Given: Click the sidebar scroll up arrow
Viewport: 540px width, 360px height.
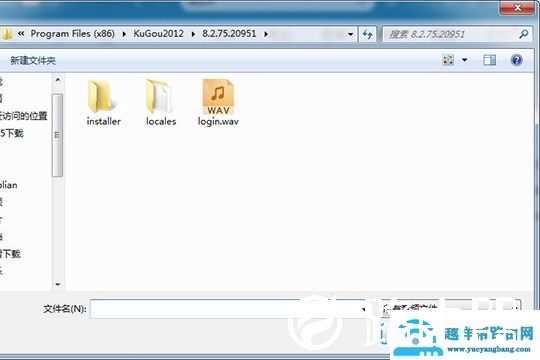Looking at the screenshot, I should (58, 80).
